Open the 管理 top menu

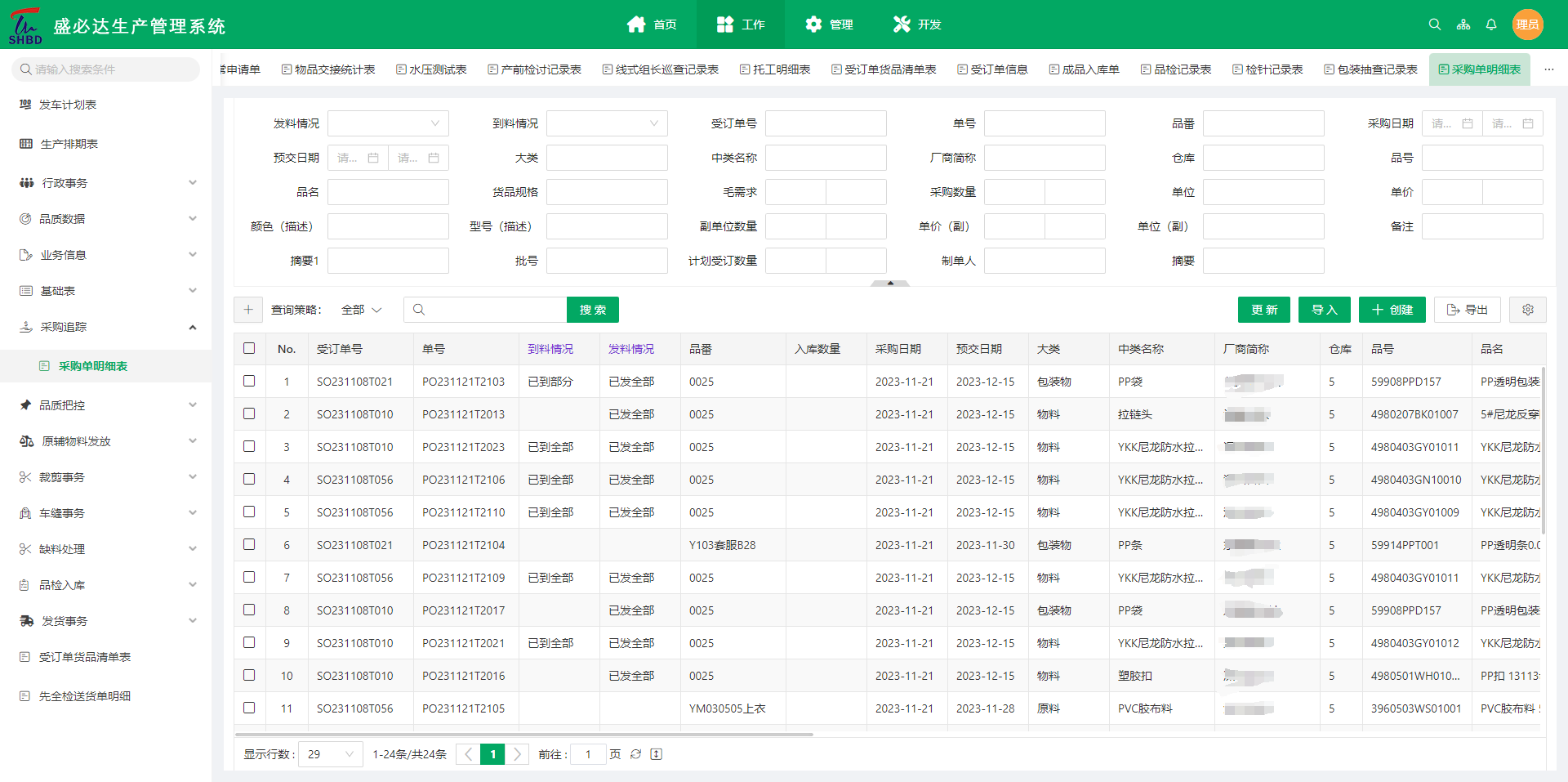pyautogui.click(x=829, y=25)
